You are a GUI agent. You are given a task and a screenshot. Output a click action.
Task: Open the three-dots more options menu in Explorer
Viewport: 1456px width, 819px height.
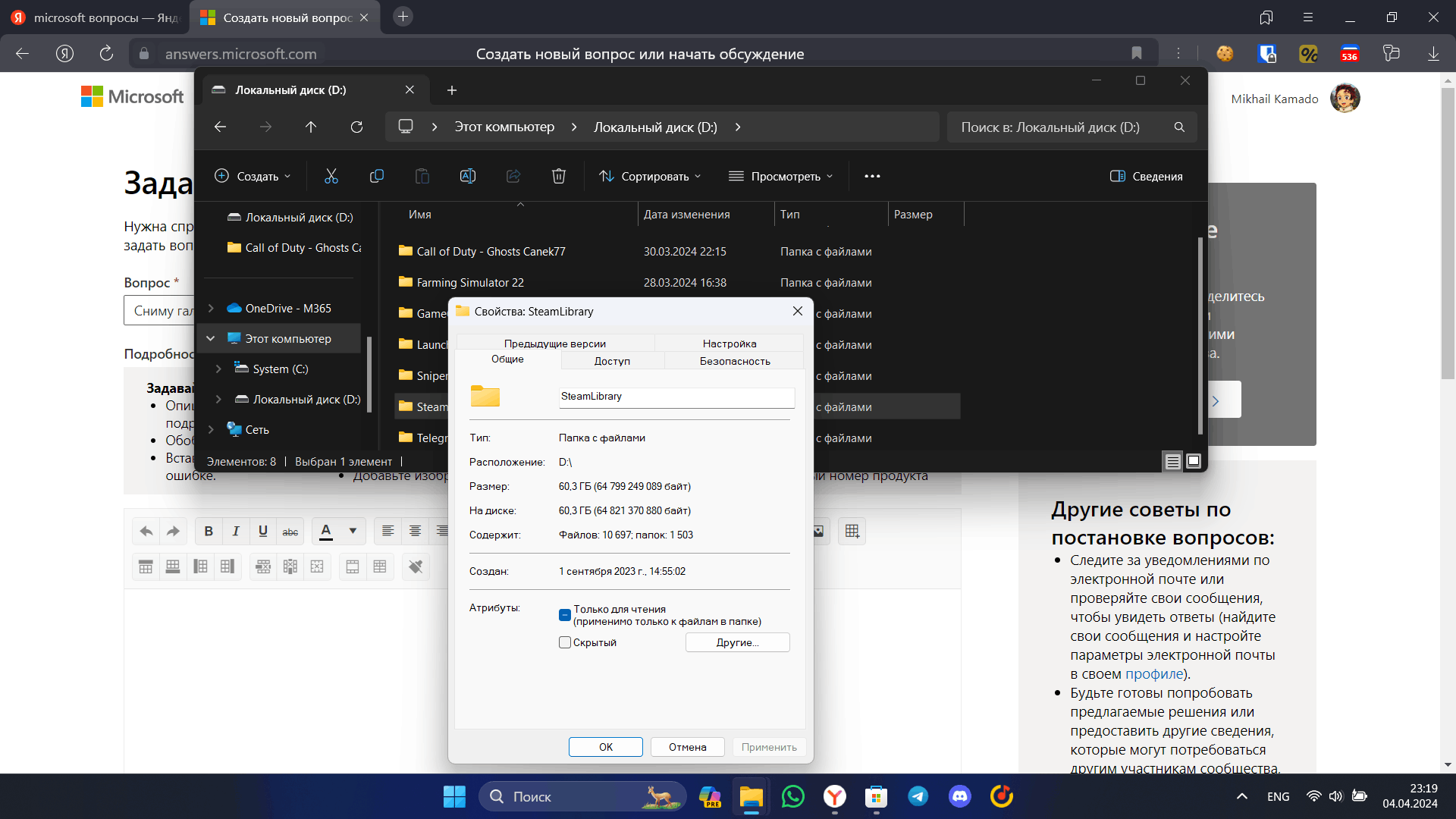coord(873,176)
